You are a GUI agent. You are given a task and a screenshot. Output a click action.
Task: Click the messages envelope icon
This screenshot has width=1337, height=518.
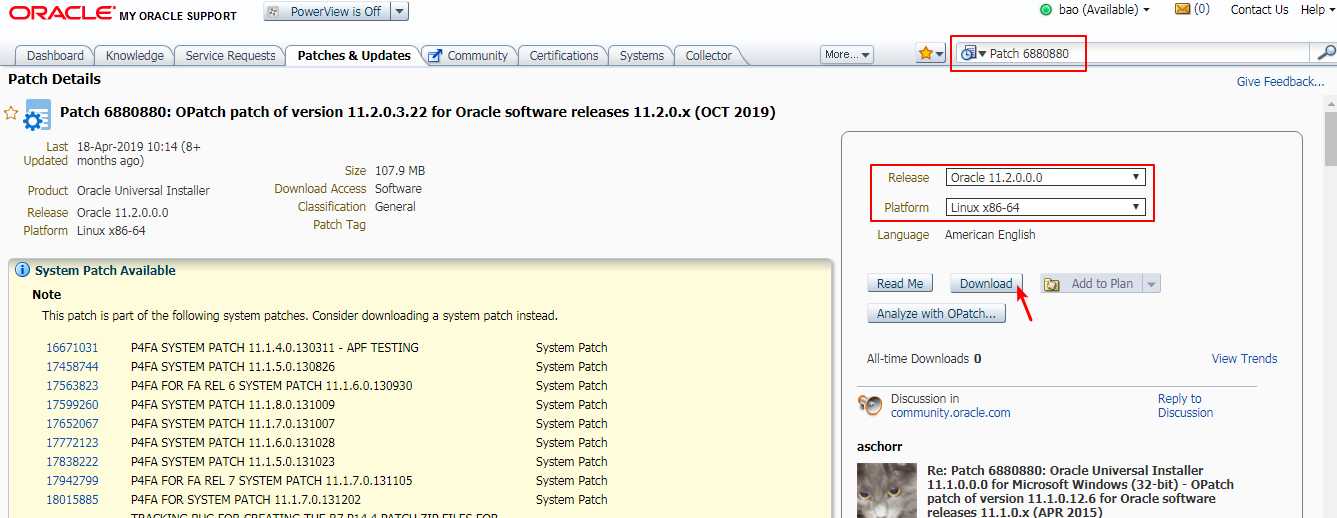click(x=1183, y=9)
